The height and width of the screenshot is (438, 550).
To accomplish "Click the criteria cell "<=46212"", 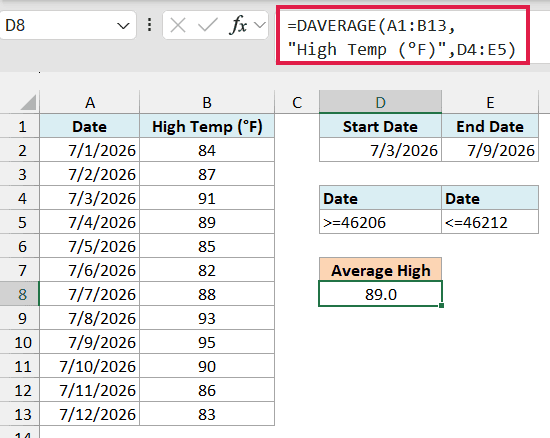I will pyautogui.click(x=490, y=222).
